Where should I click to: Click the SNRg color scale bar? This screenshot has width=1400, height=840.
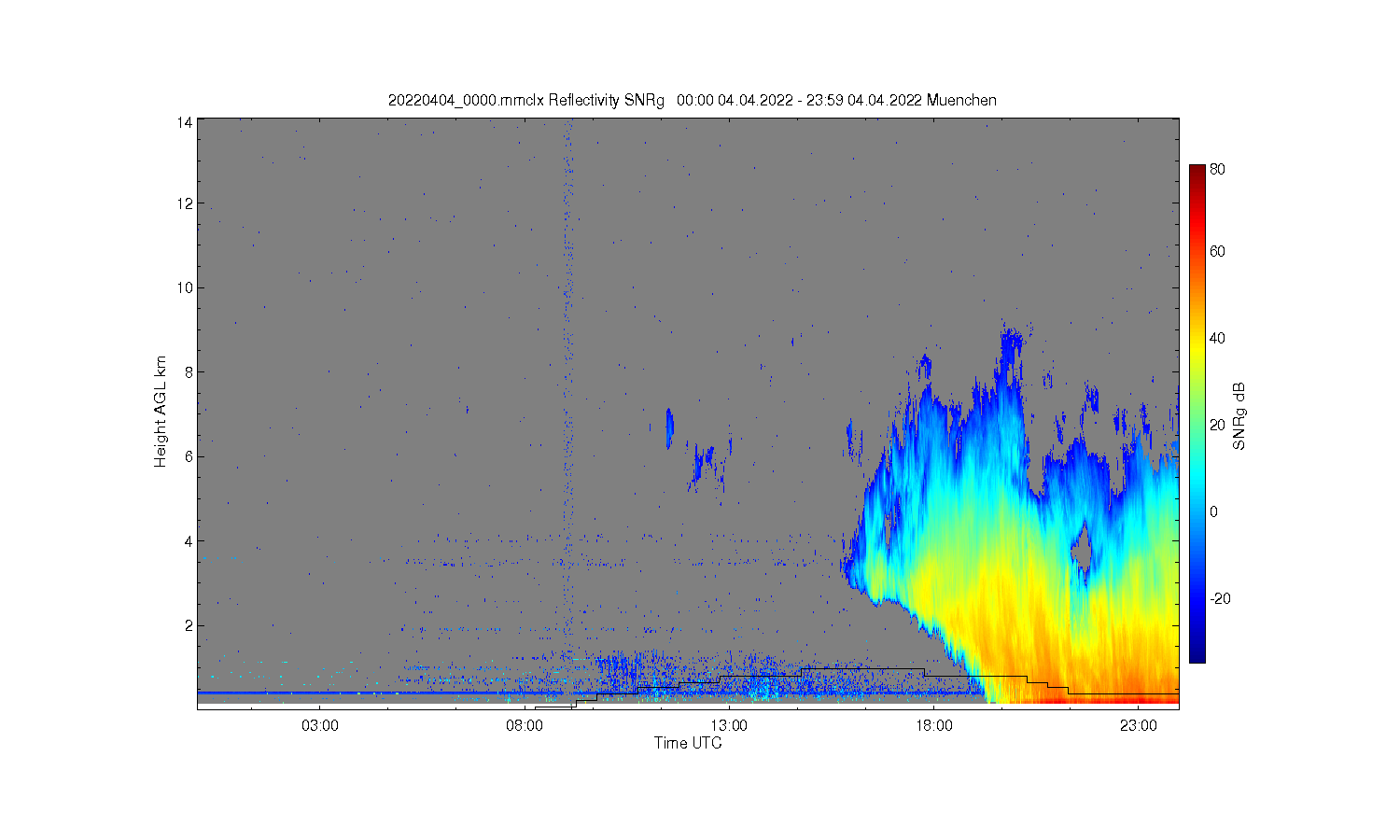coord(1197,413)
